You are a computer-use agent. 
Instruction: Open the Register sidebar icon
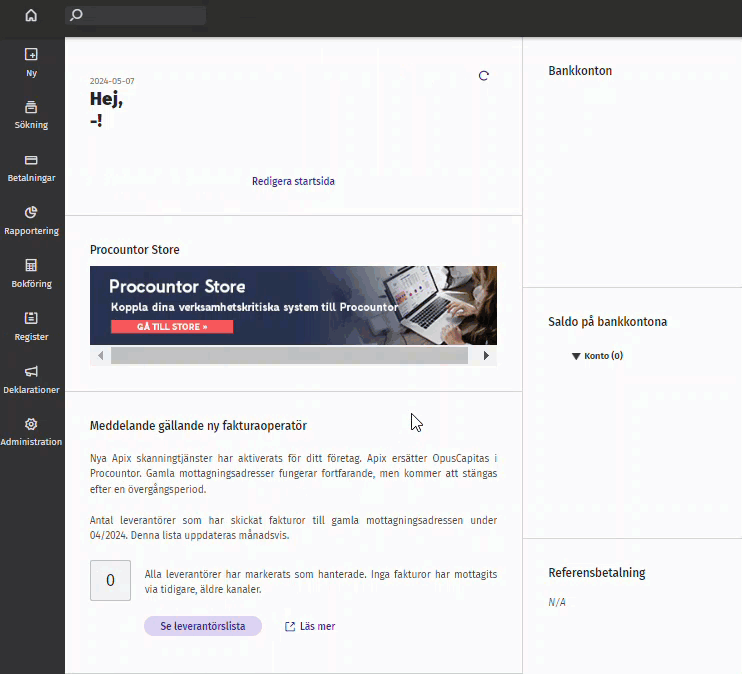(31, 318)
